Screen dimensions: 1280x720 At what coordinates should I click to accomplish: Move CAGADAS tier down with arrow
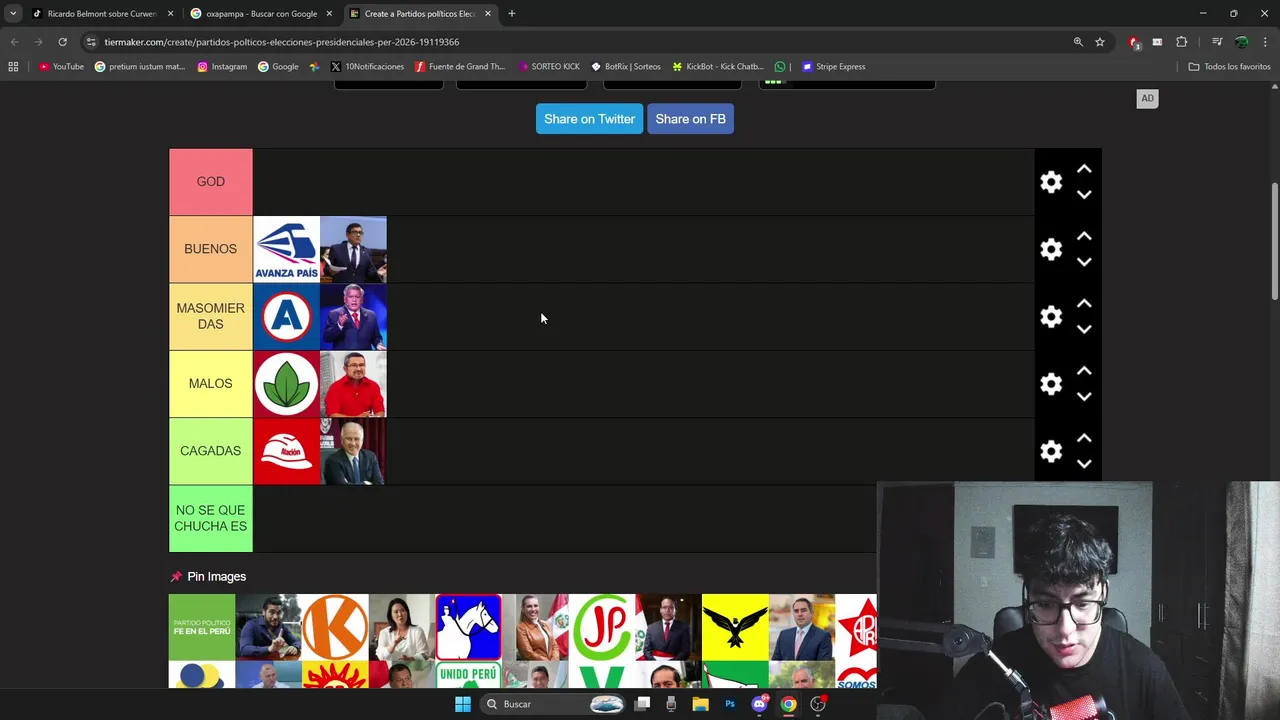point(1084,464)
